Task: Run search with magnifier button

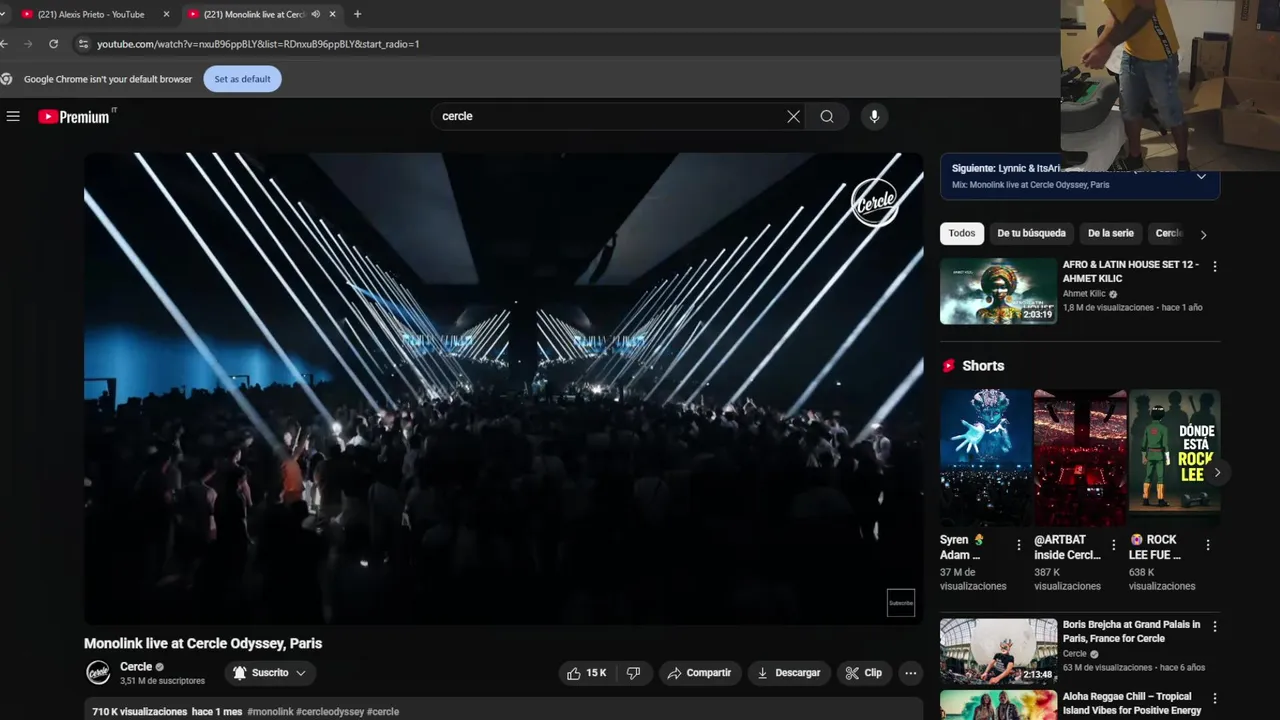Action: click(x=827, y=116)
